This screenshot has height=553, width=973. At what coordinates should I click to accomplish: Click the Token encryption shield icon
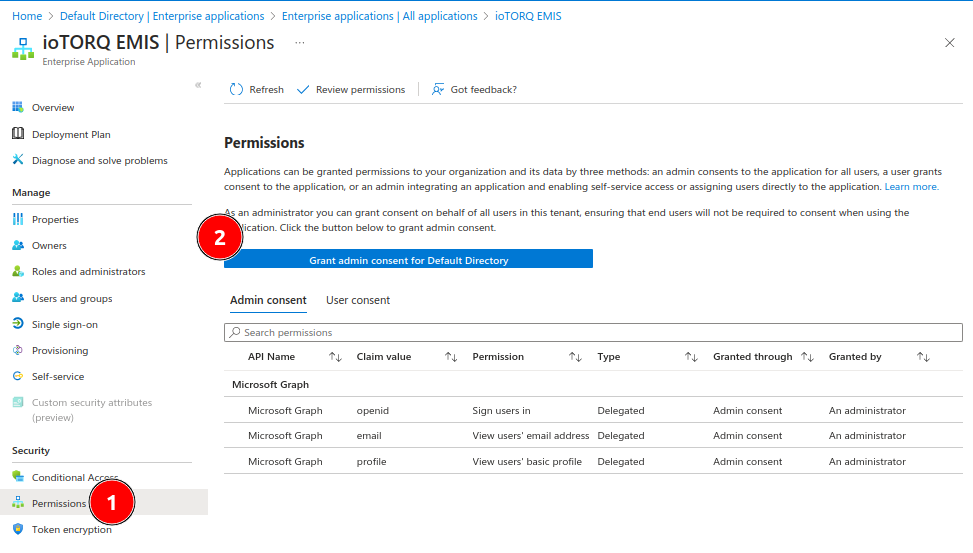pyautogui.click(x=18, y=529)
